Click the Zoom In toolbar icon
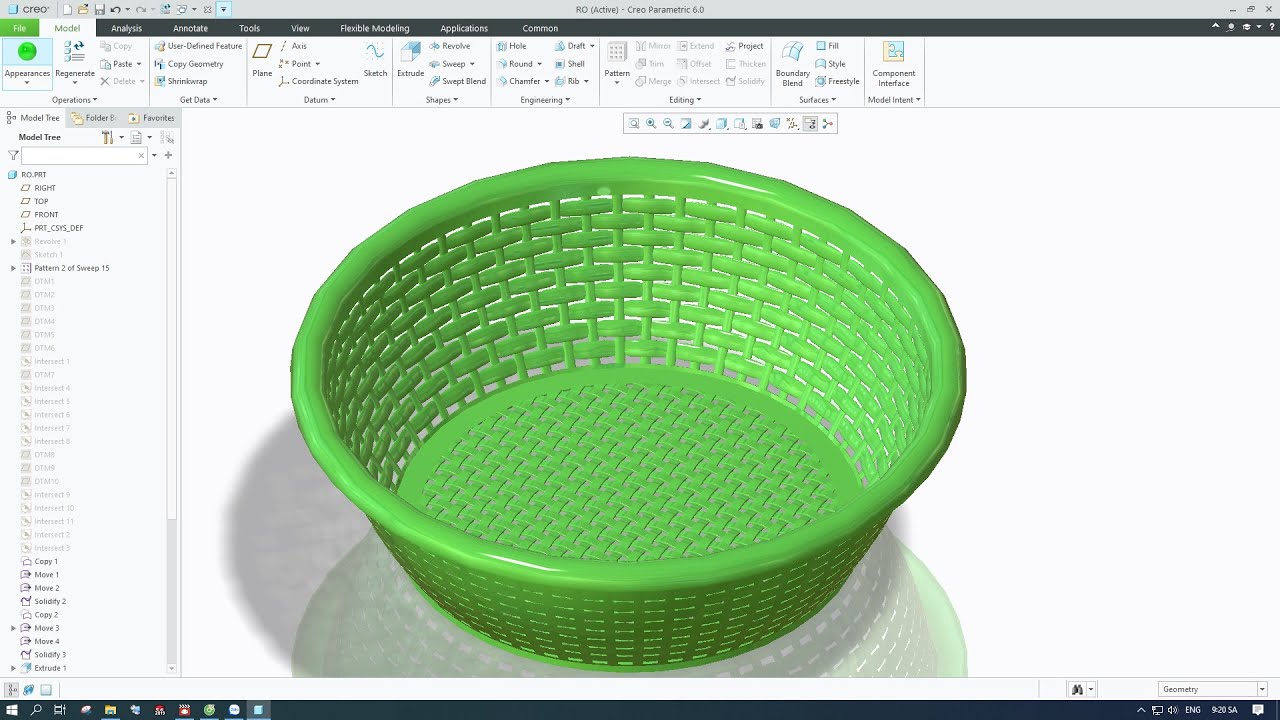The image size is (1280, 720). pos(651,124)
